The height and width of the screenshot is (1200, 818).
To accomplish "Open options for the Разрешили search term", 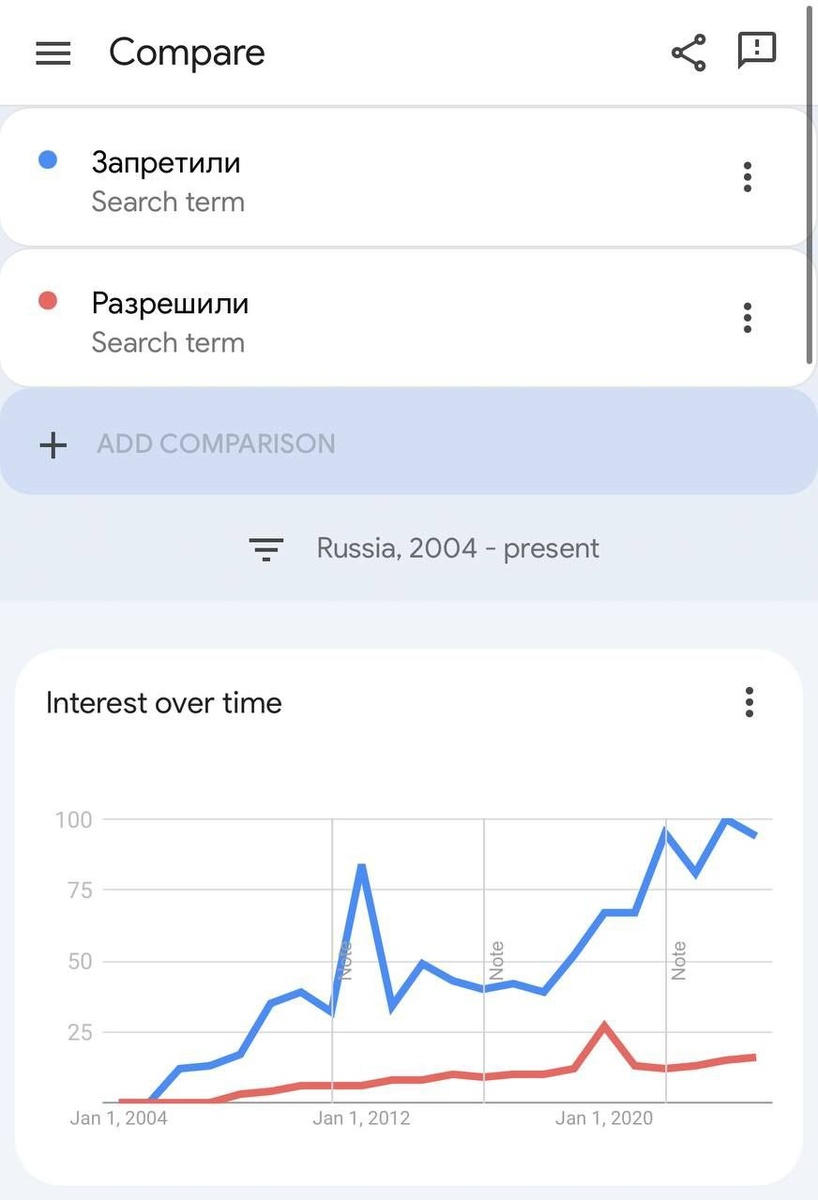I will point(747,318).
